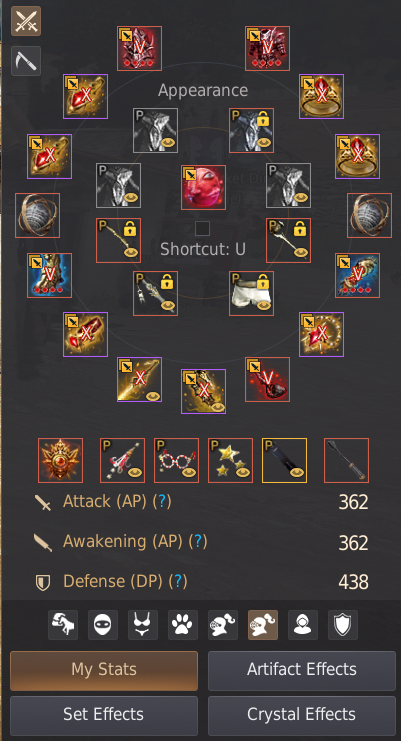Click the ninja mask icon
Screen dimensions: 401x741
point(103,625)
